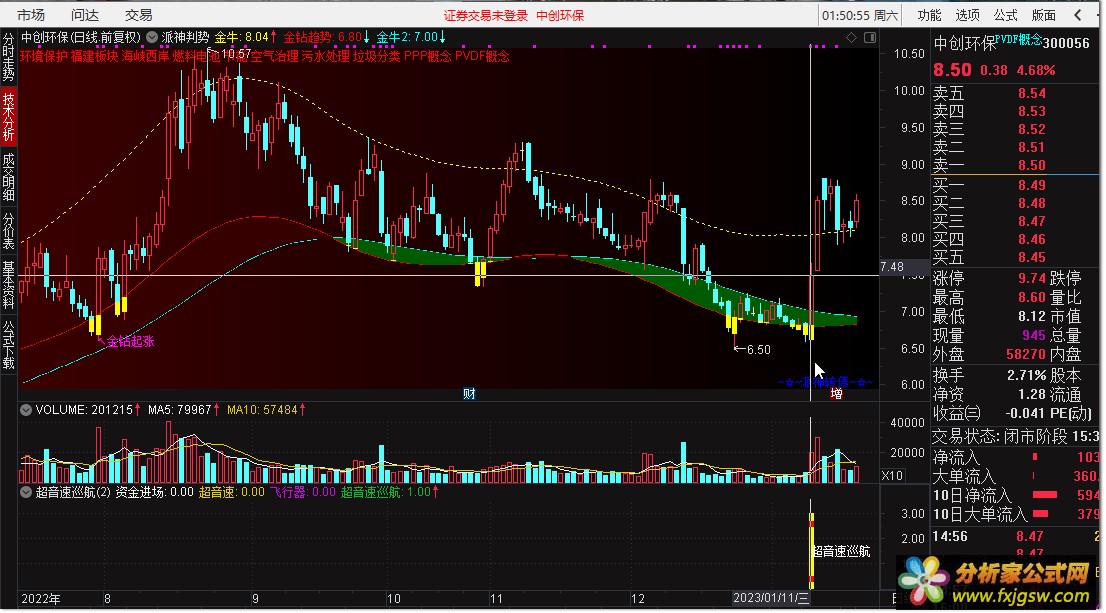Viewport: 1106px width, 613px height.
Task: Open the 版面 menu
Action: (x=1043, y=15)
